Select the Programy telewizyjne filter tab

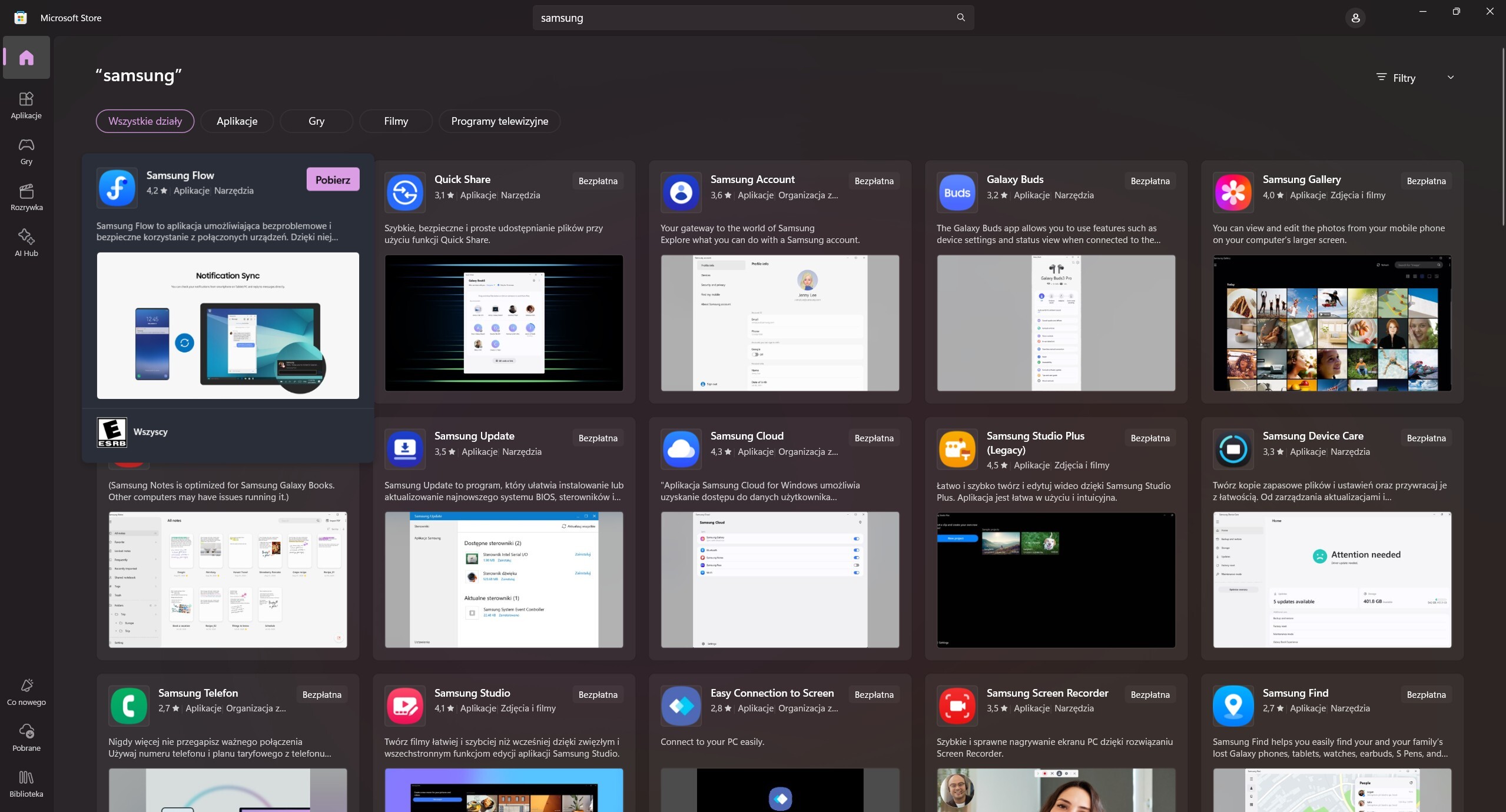499,121
